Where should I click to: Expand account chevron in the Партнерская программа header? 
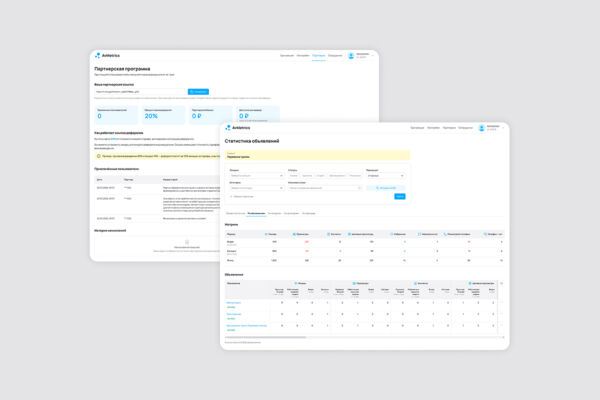373,56
